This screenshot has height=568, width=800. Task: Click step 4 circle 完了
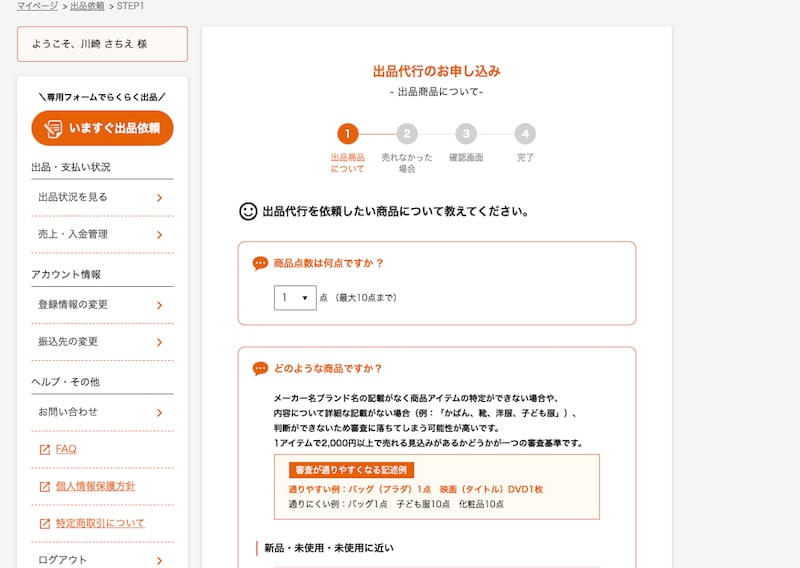[525, 134]
